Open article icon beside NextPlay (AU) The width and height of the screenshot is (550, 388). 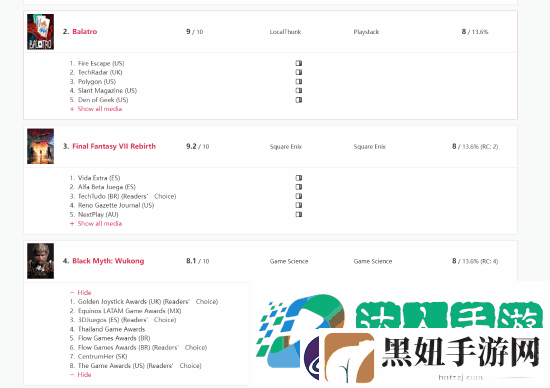(299, 214)
